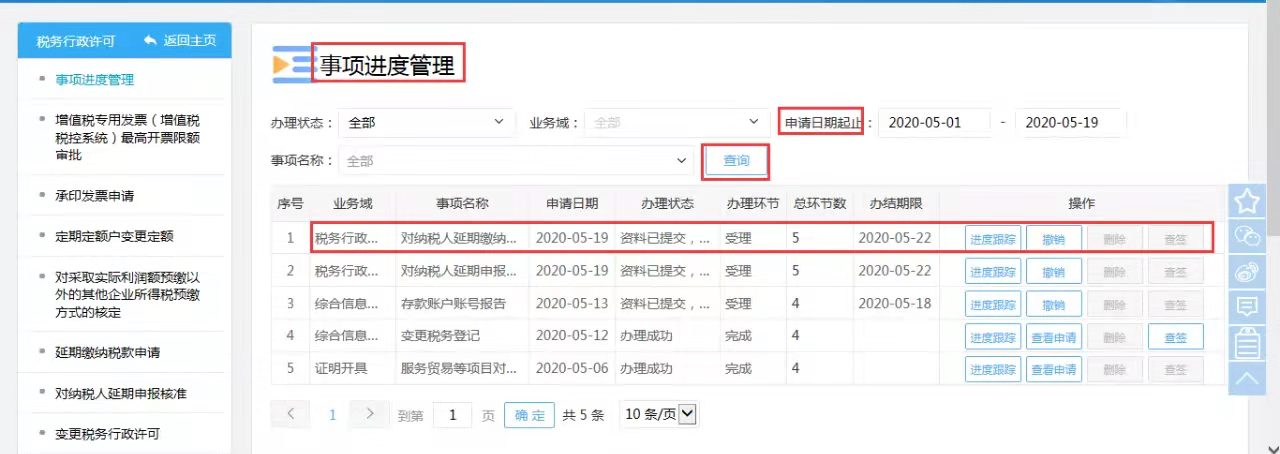Image resolution: width=1280 pixels, height=454 pixels.
Task: Click 进度跟踪 for row 1
Action: click(993, 239)
